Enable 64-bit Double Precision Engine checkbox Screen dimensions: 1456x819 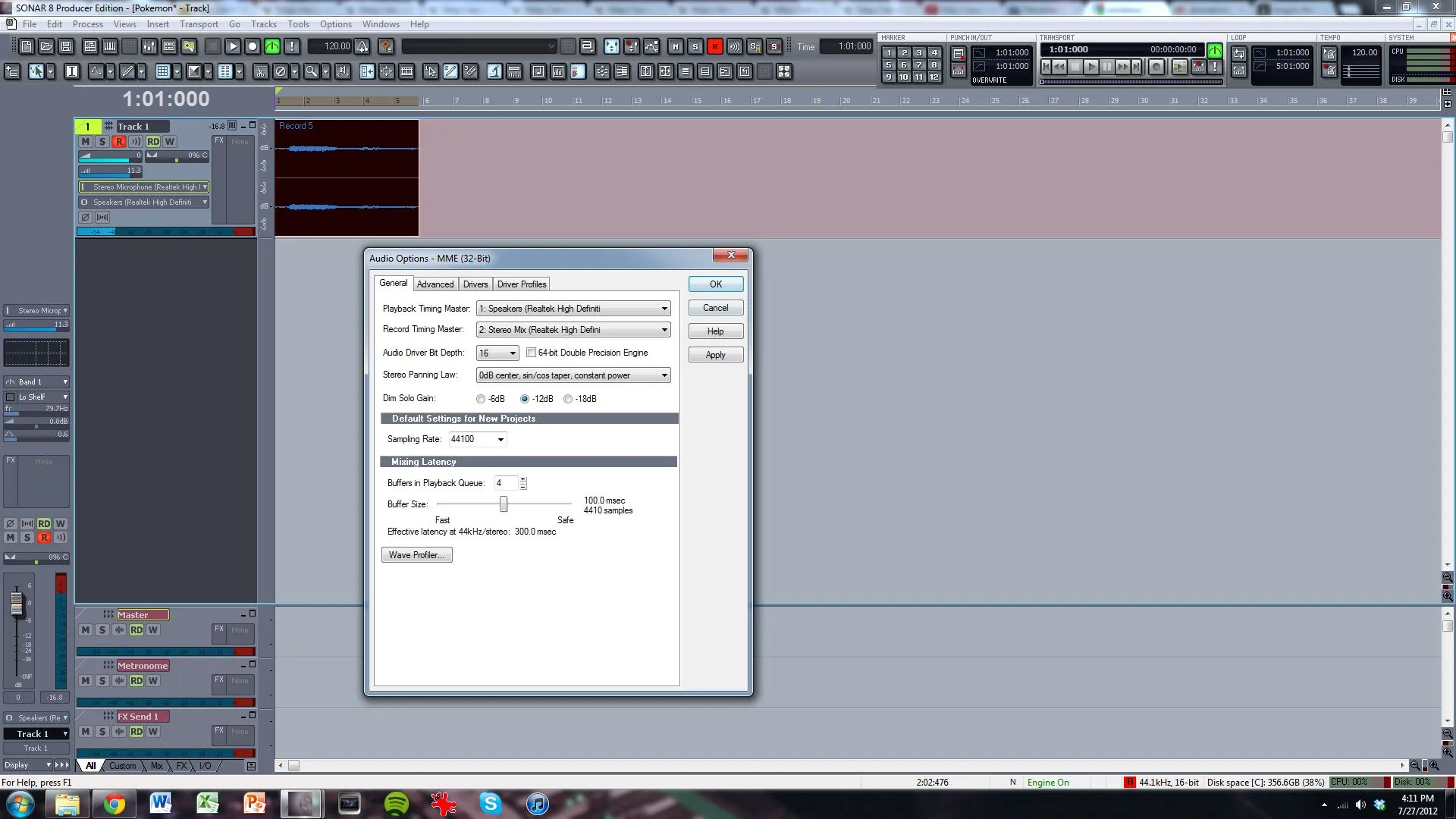pos(531,353)
